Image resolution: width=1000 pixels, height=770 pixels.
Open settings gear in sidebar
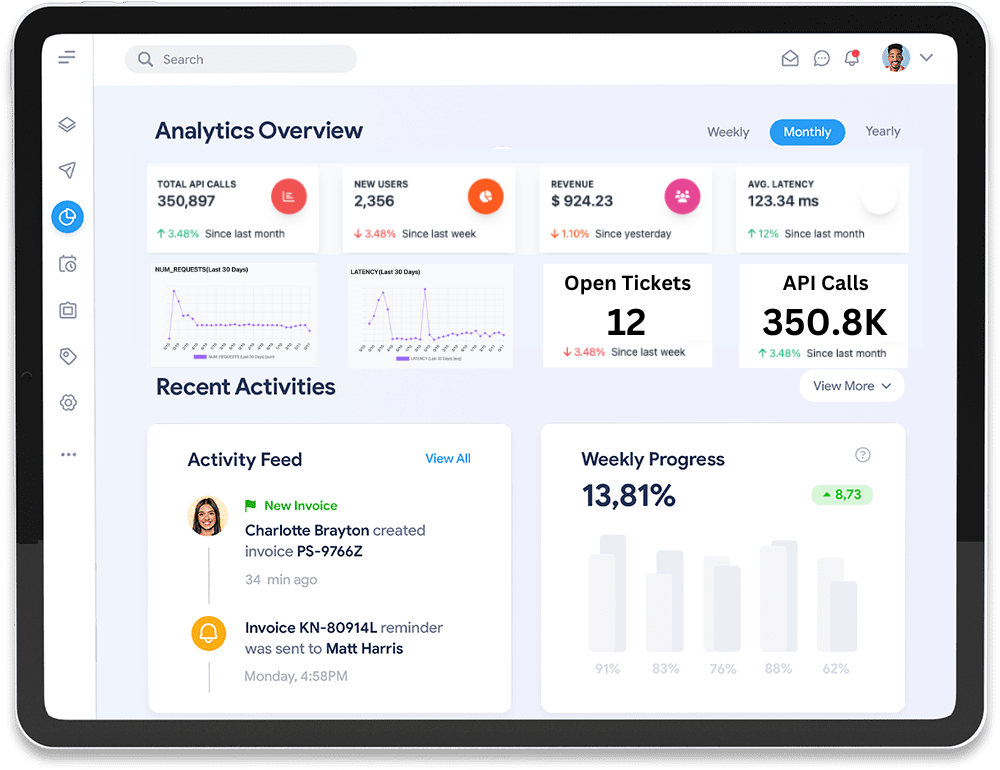click(67, 403)
